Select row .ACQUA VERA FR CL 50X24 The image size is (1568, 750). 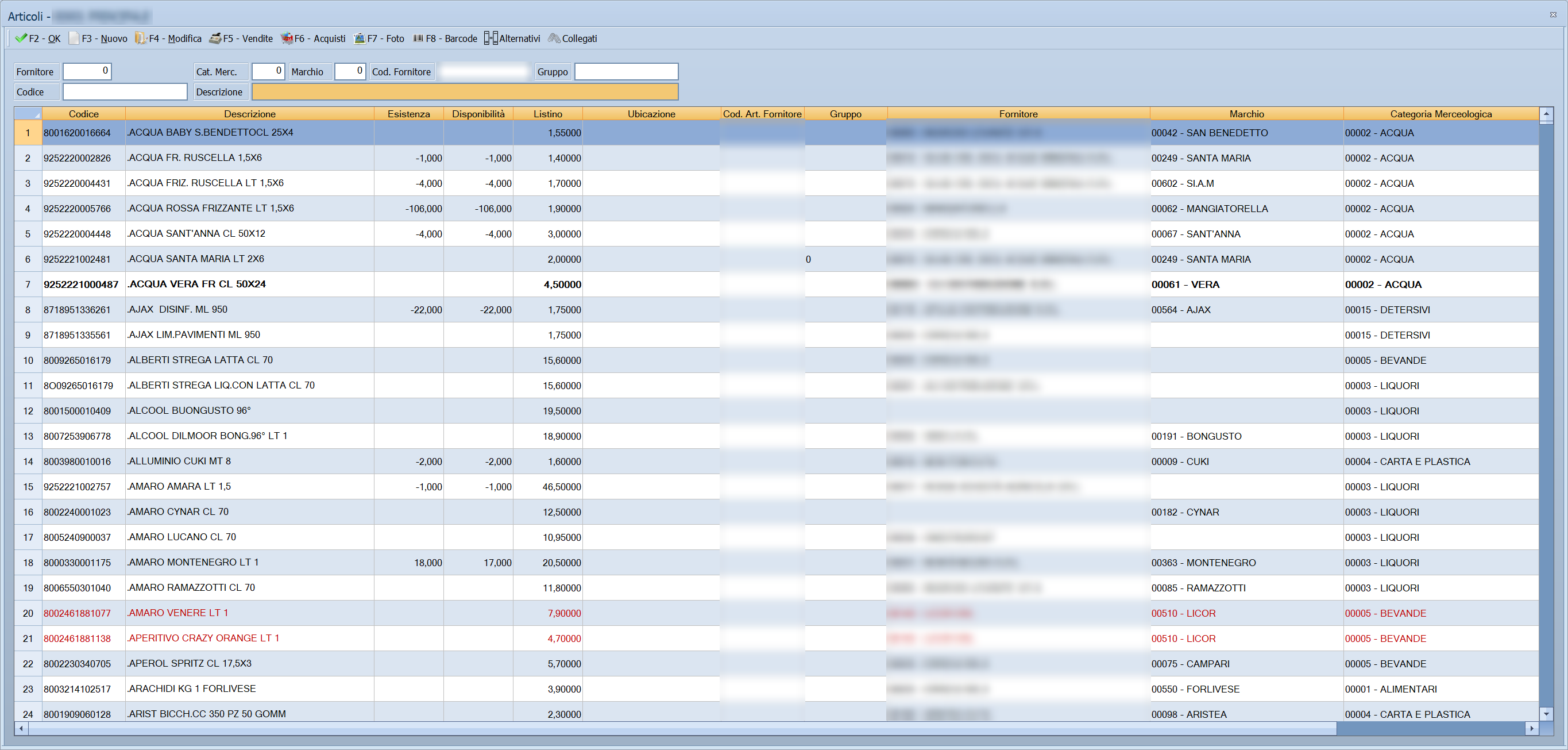coord(776,284)
